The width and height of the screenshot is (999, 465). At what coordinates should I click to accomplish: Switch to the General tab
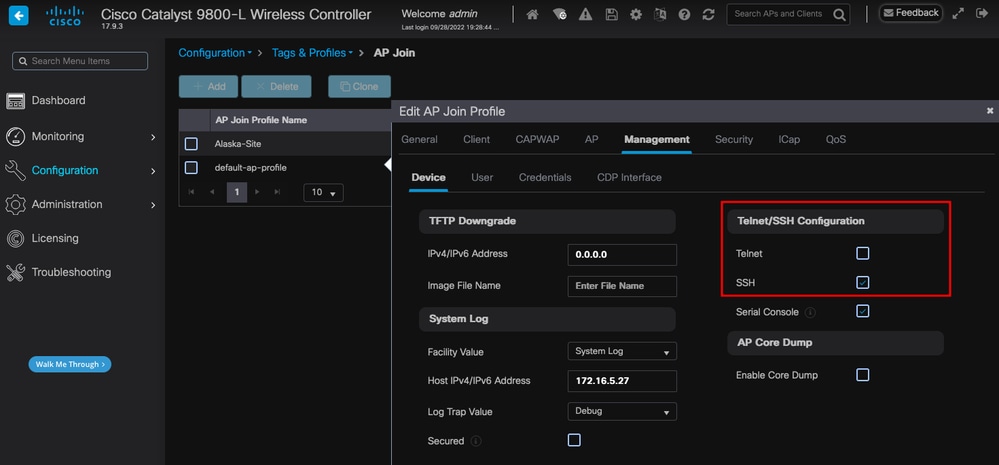click(419, 140)
